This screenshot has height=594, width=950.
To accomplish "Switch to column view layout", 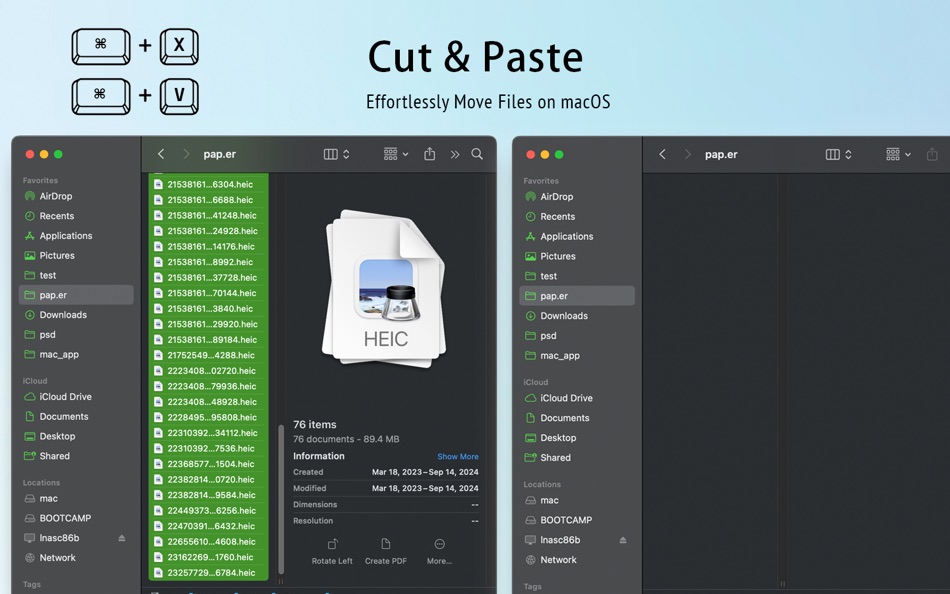I will click(x=331, y=154).
